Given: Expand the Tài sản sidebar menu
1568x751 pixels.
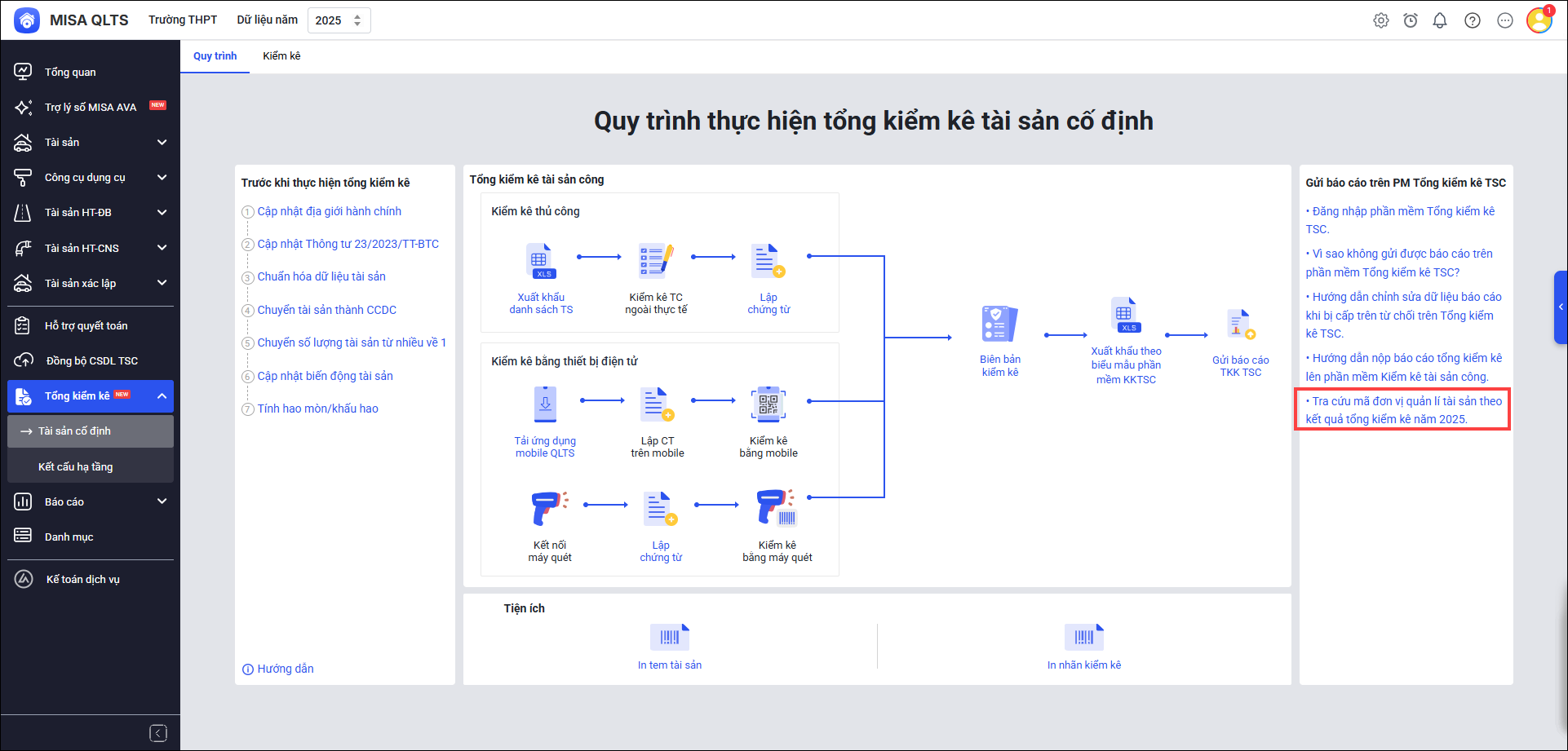Looking at the screenshot, I should click(162, 143).
